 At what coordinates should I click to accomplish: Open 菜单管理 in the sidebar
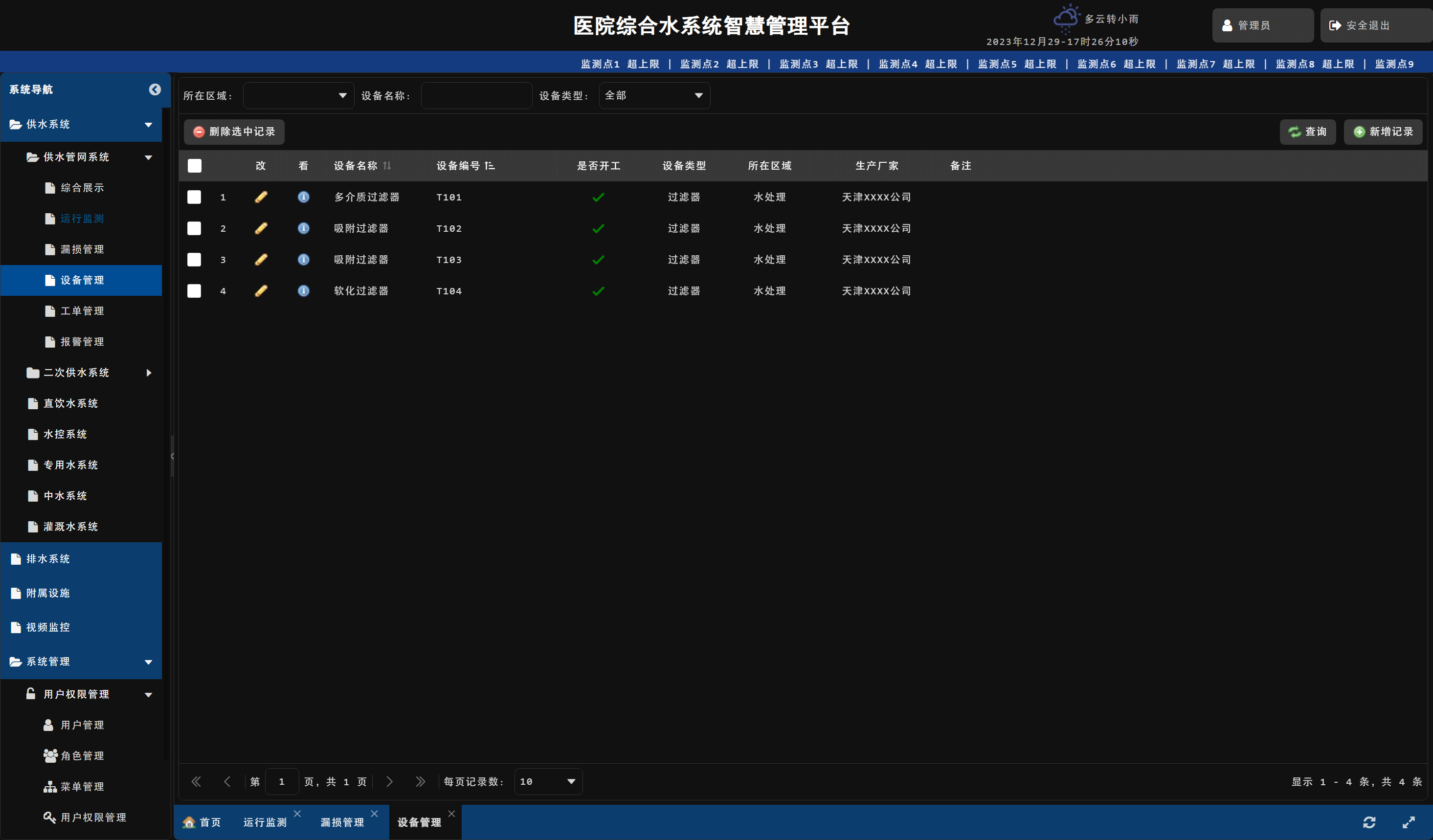(81, 787)
